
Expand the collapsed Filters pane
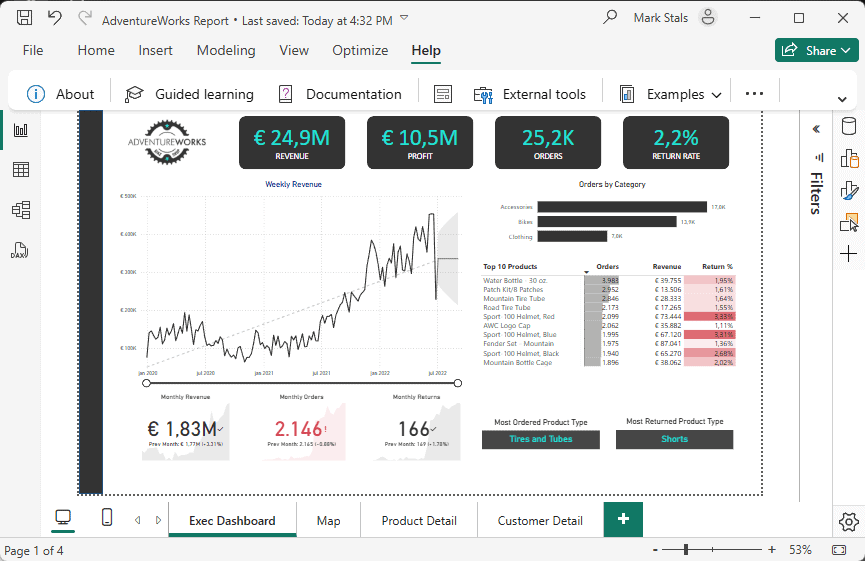point(816,129)
